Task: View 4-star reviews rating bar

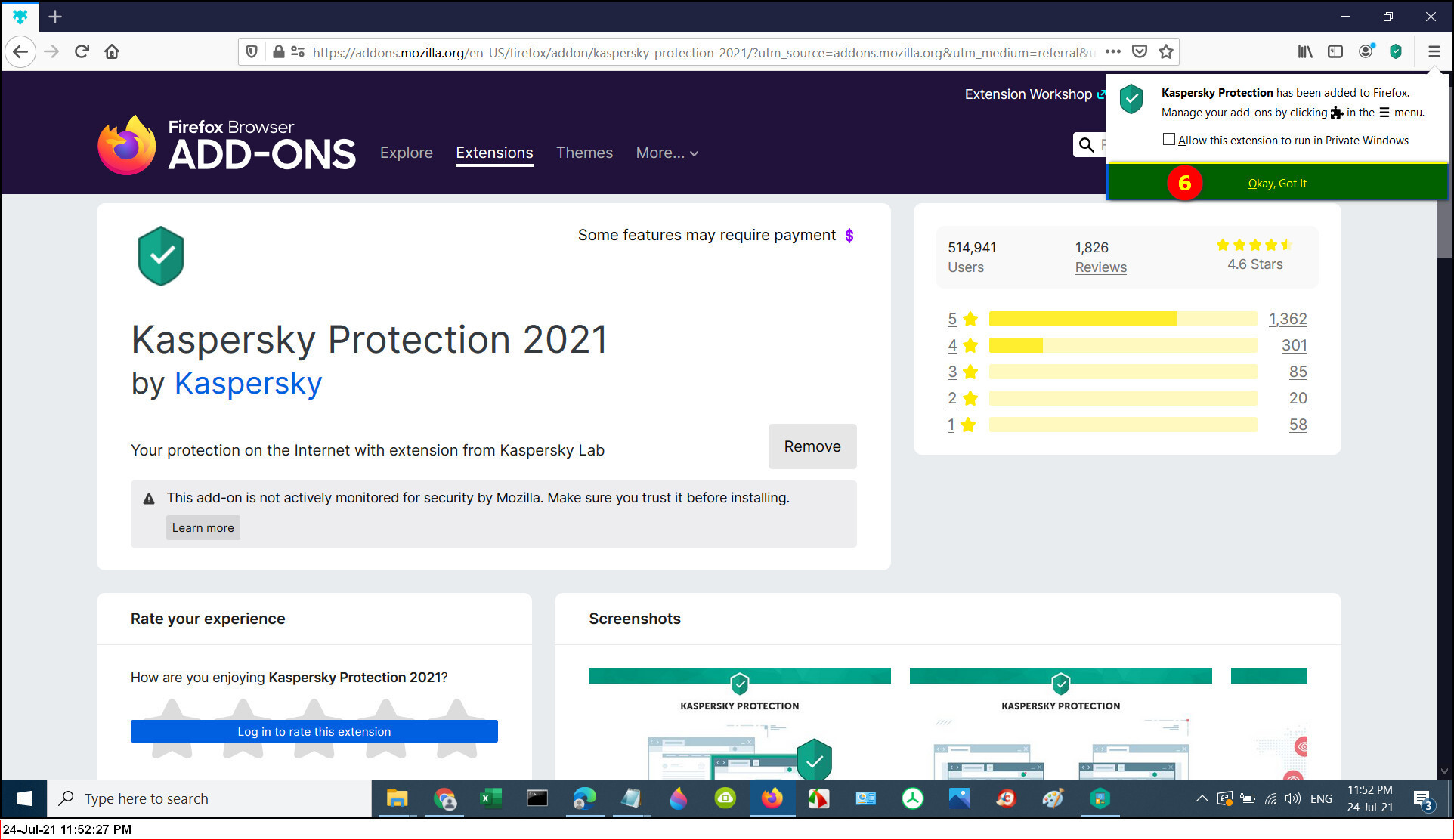Action: point(1123,345)
